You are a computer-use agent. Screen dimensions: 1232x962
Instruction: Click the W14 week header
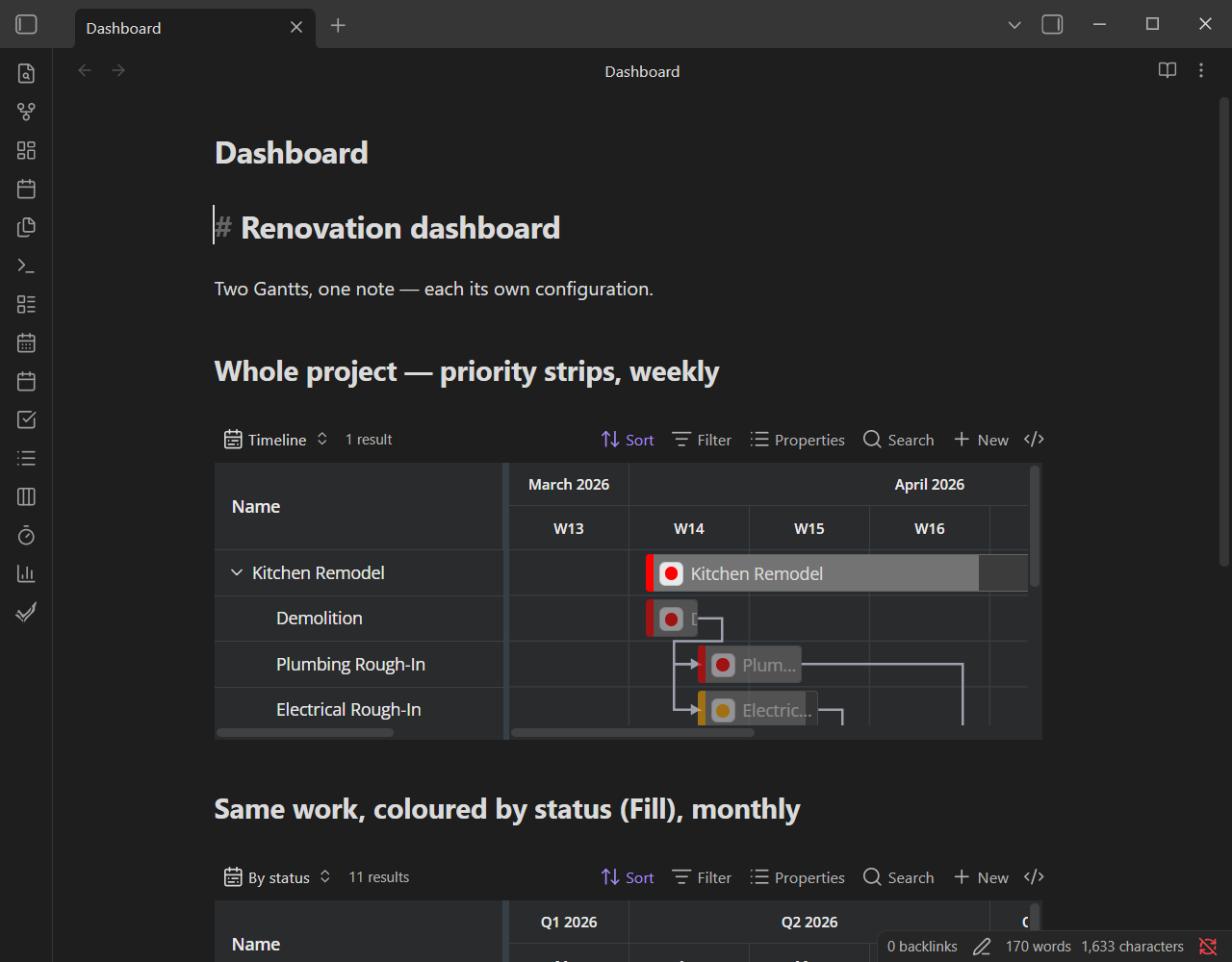689,528
